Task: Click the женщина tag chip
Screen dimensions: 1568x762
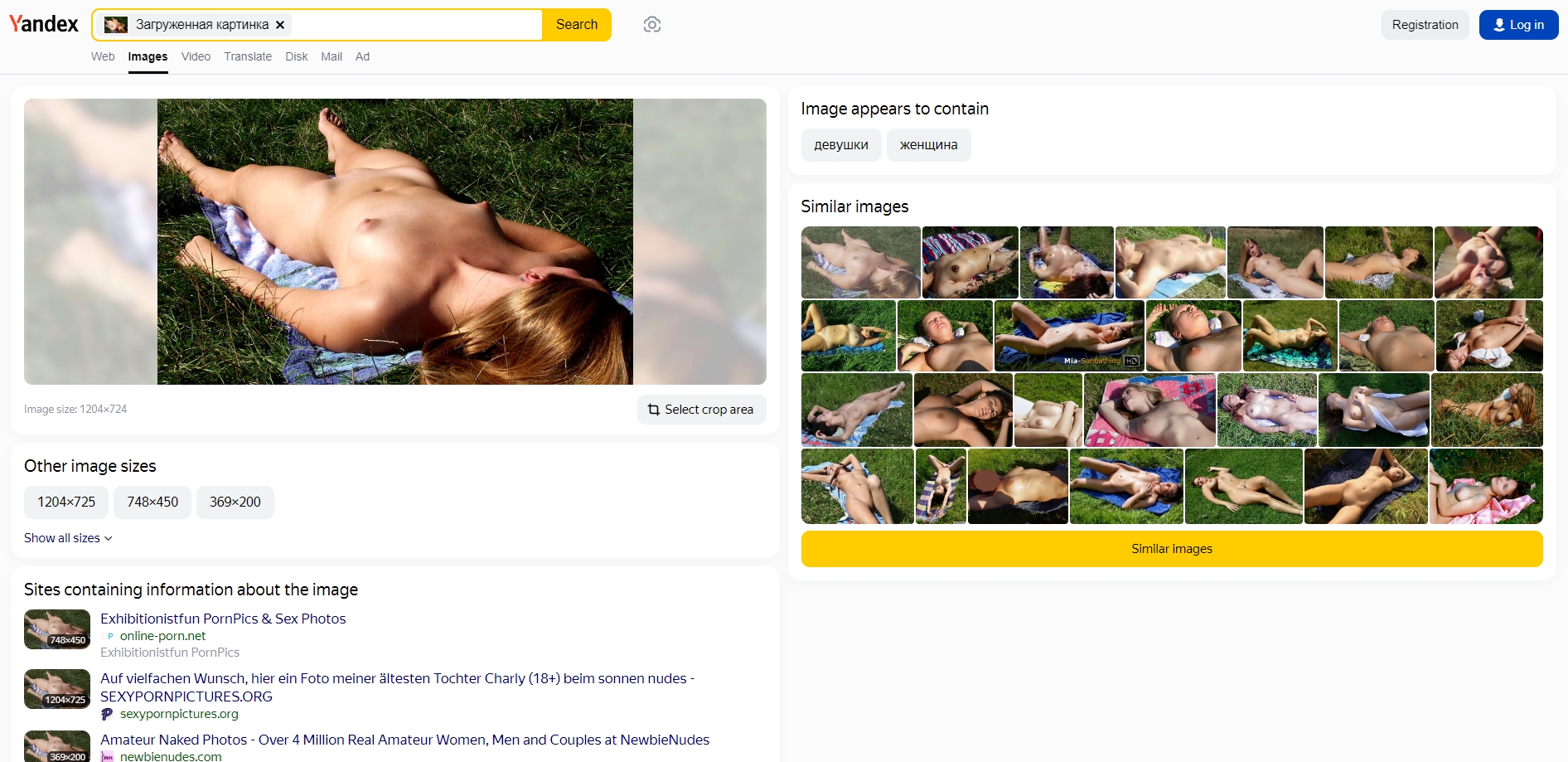Action: (x=928, y=145)
